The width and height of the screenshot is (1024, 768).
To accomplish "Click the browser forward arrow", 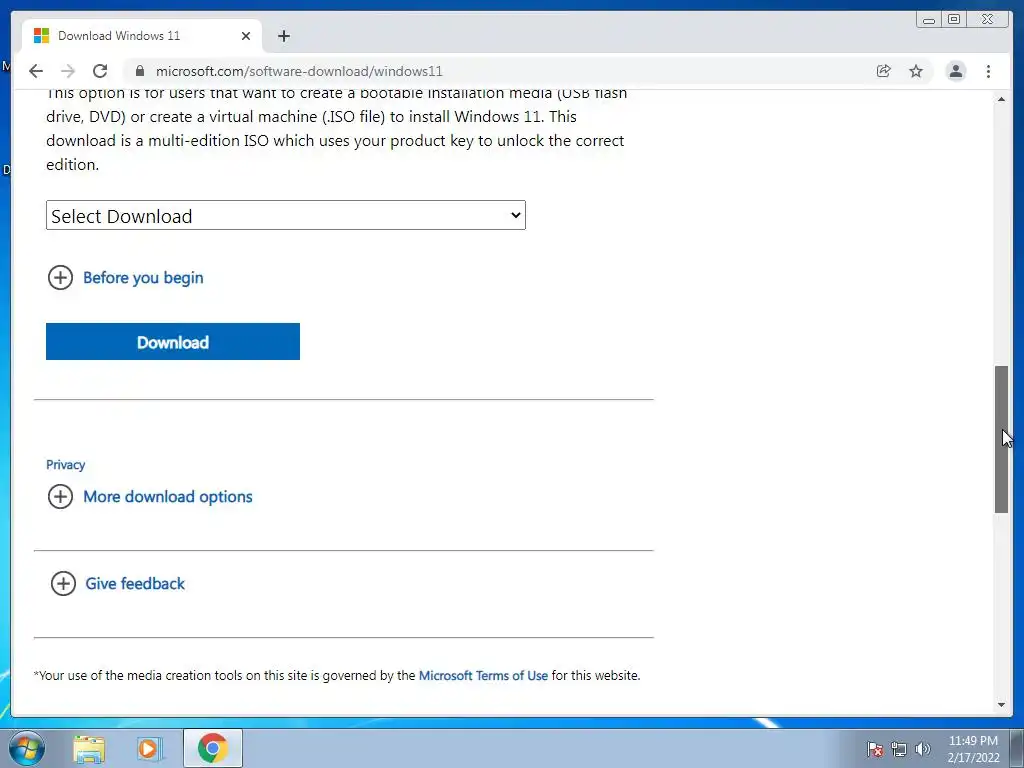I will click(x=68, y=71).
